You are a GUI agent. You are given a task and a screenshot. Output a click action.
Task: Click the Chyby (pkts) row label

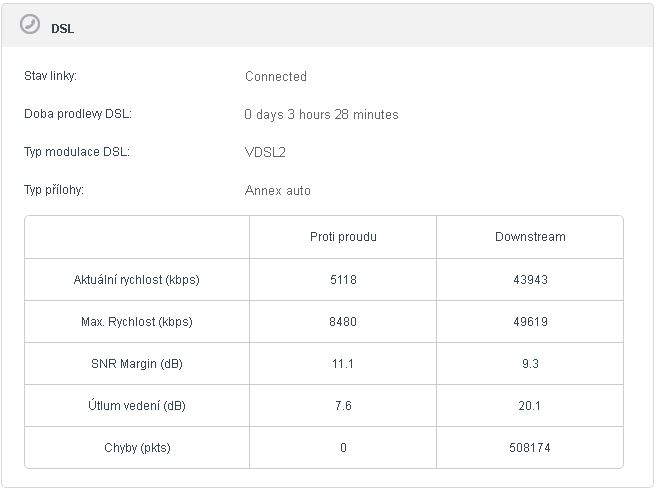point(137,448)
